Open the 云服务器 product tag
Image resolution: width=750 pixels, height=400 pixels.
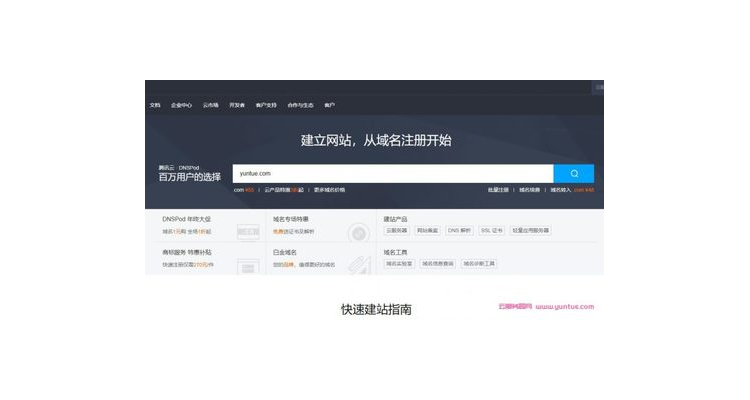(x=397, y=231)
